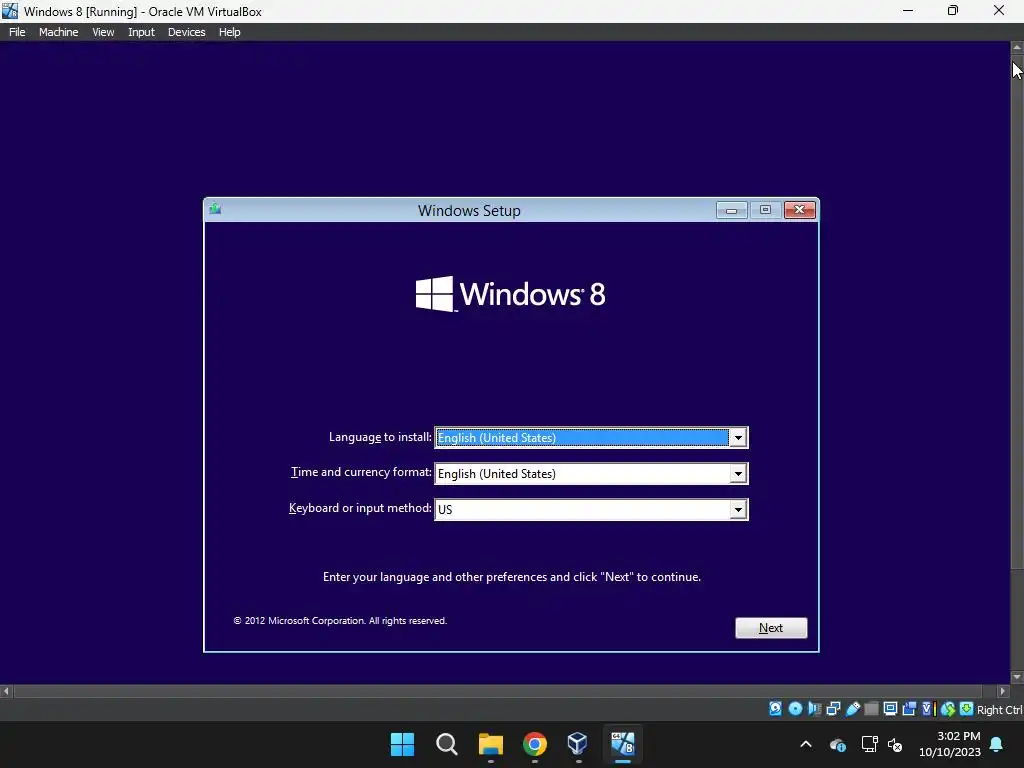Screen dimensions: 1024x768
Task: Click the horizontal scrollbar right arrow
Action: tap(1002, 690)
